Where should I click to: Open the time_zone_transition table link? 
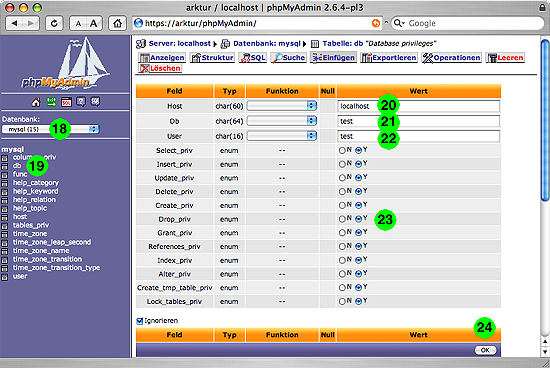click(x=47, y=259)
